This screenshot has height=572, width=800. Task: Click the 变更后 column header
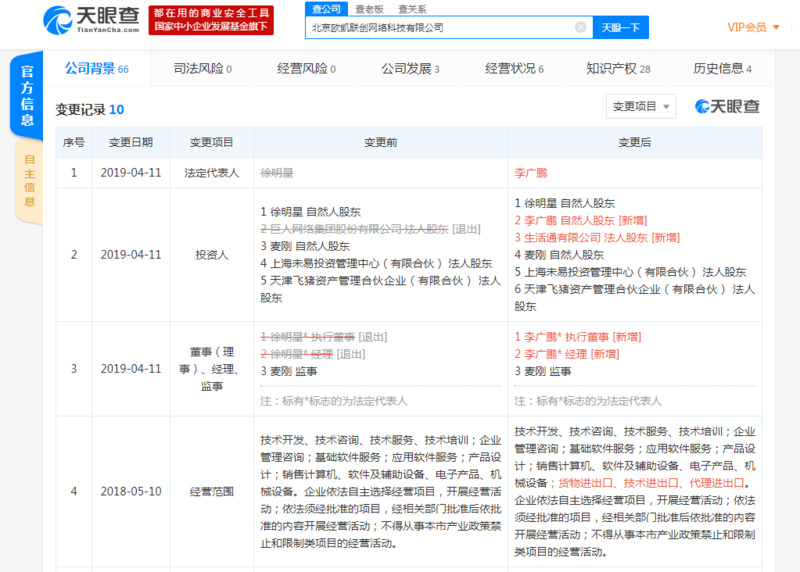pyautogui.click(x=635, y=142)
